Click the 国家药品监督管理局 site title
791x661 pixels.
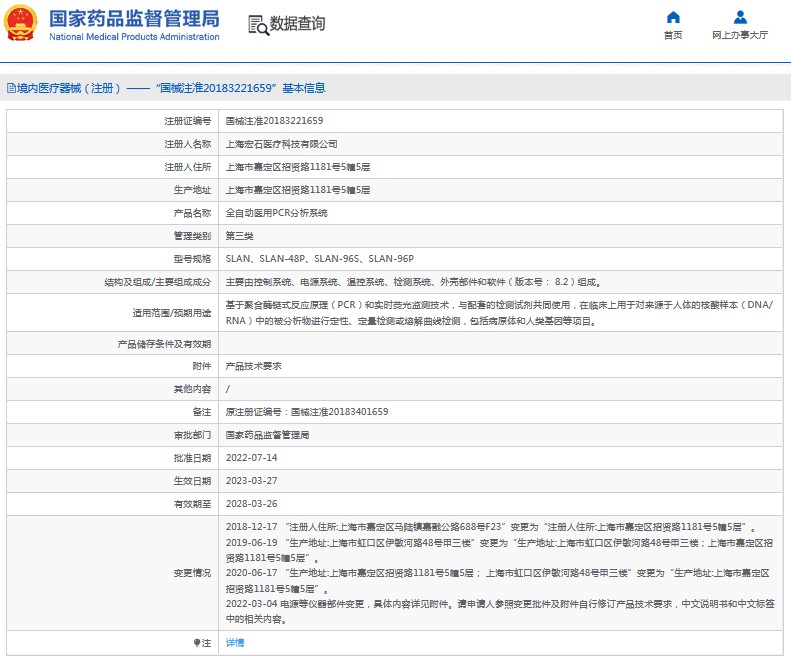(134, 18)
